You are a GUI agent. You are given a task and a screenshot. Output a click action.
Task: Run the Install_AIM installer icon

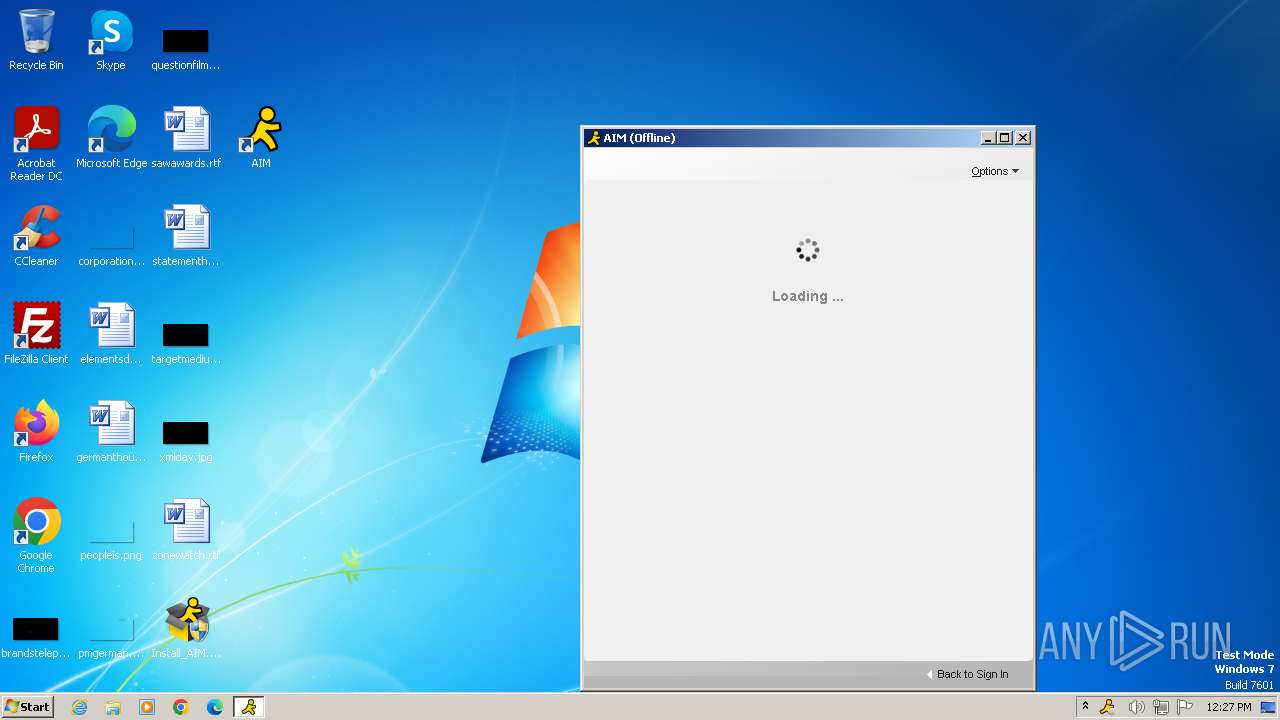[x=186, y=628]
